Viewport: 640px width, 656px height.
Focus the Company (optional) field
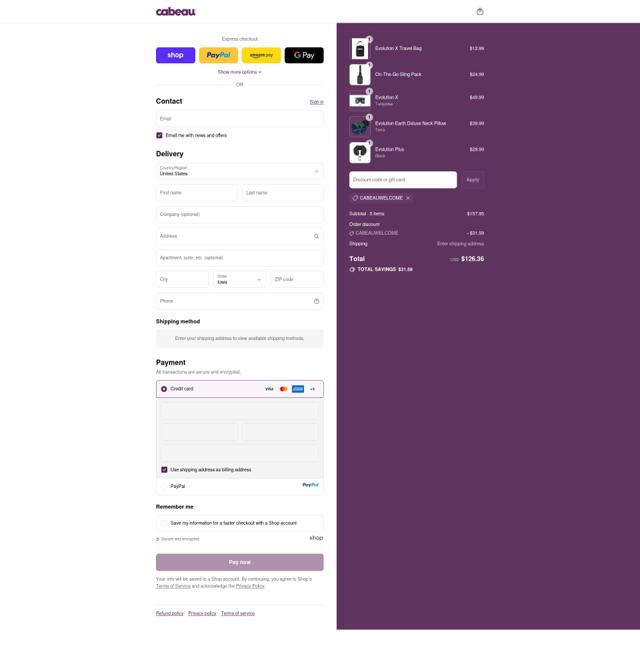click(240, 215)
